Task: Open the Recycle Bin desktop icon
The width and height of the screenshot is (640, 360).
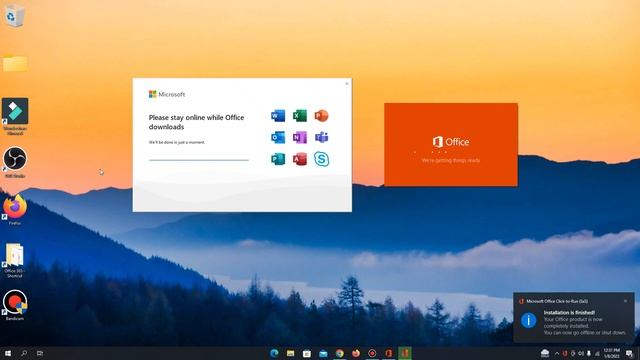Action: (x=15, y=16)
